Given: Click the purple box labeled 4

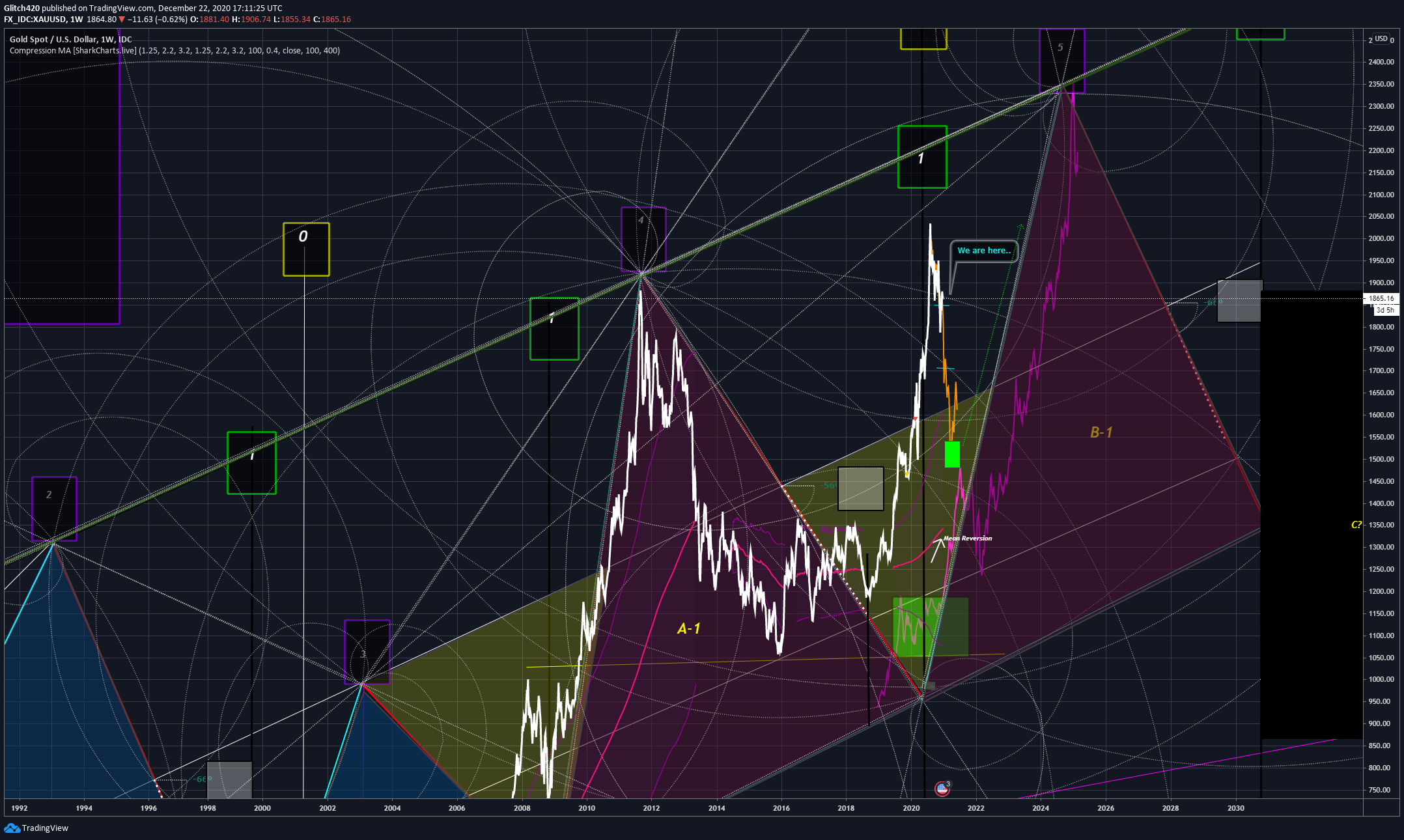Looking at the screenshot, I should [643, 239].
